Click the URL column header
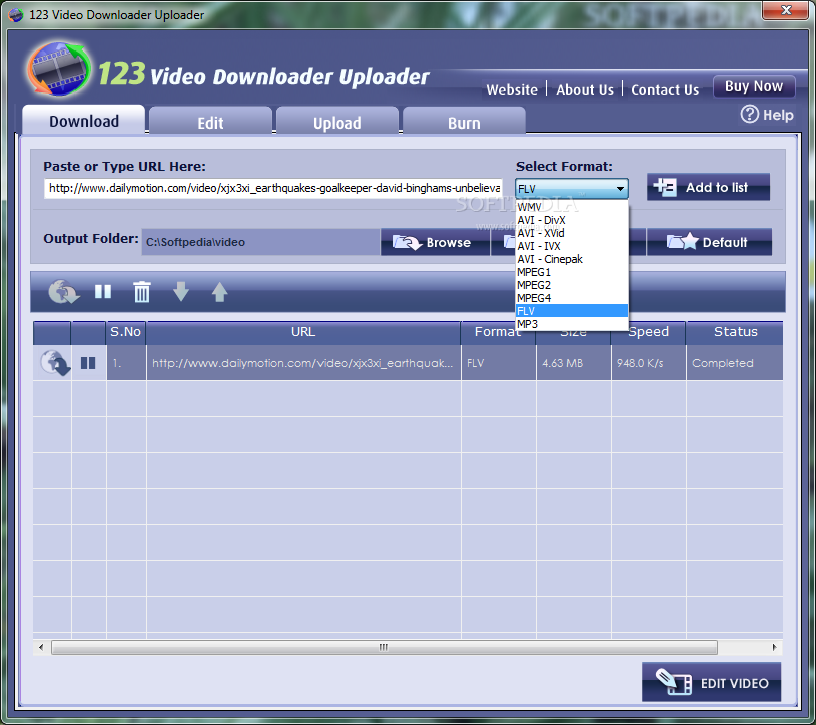Screen dimensions: 816x725 (x=303, y=332)
